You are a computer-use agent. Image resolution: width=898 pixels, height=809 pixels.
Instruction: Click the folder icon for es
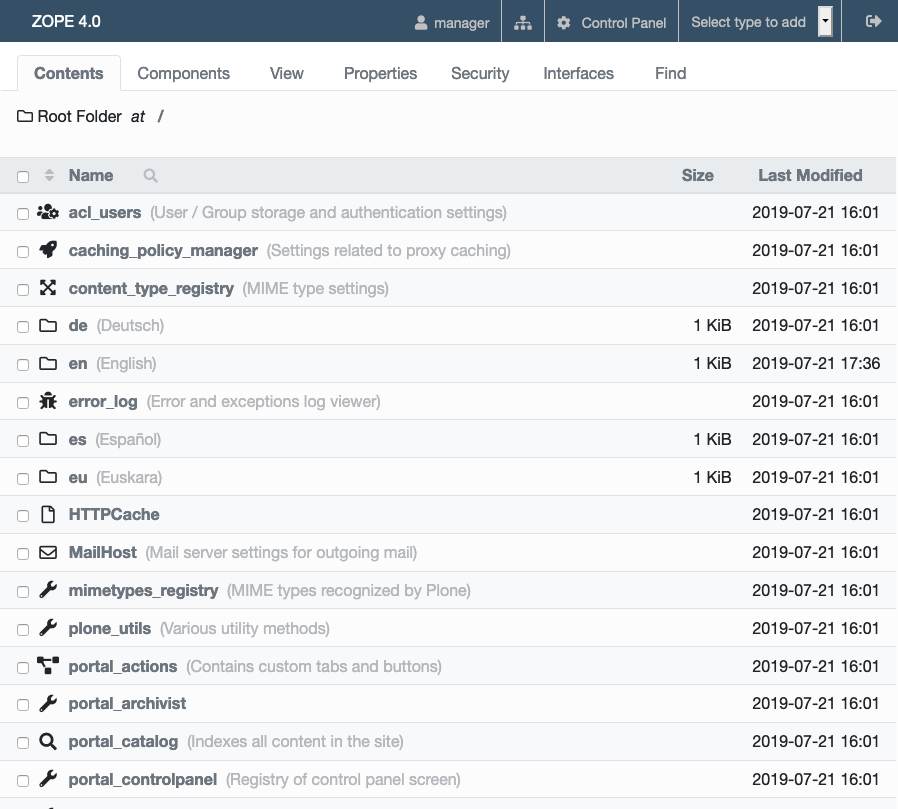48,439
